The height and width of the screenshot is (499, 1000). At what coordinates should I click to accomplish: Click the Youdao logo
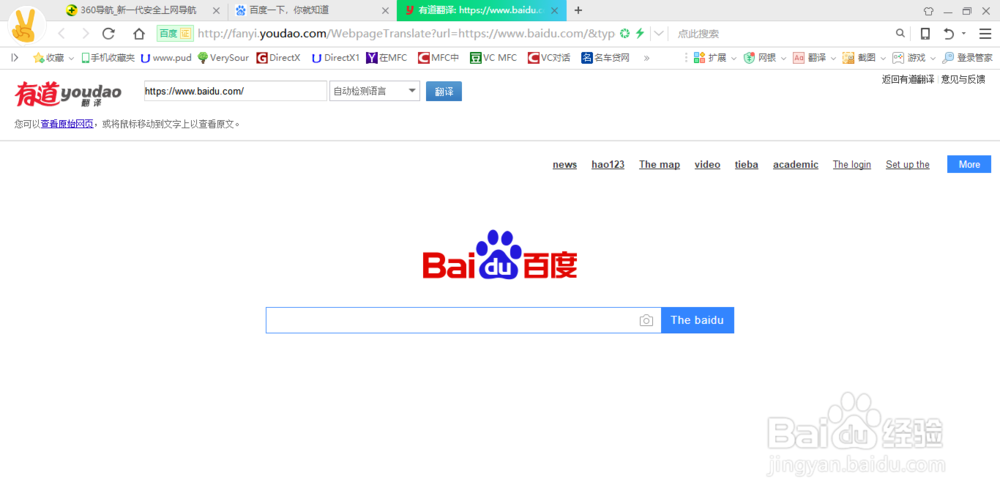coord(68,93)
